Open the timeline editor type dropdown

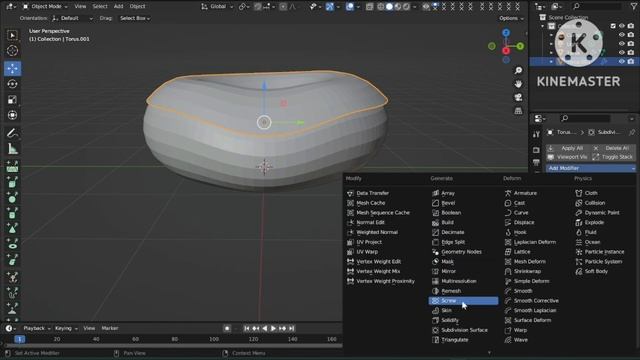11,328
